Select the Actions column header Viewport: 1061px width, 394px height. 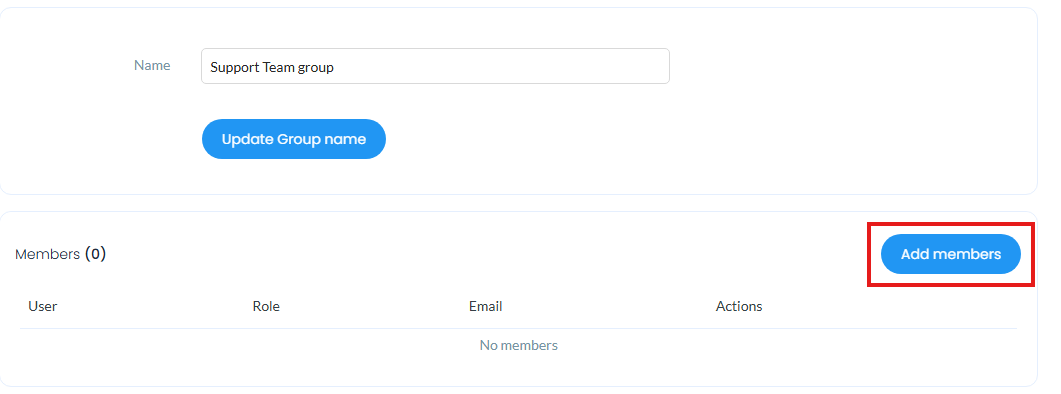click(739, 306)
